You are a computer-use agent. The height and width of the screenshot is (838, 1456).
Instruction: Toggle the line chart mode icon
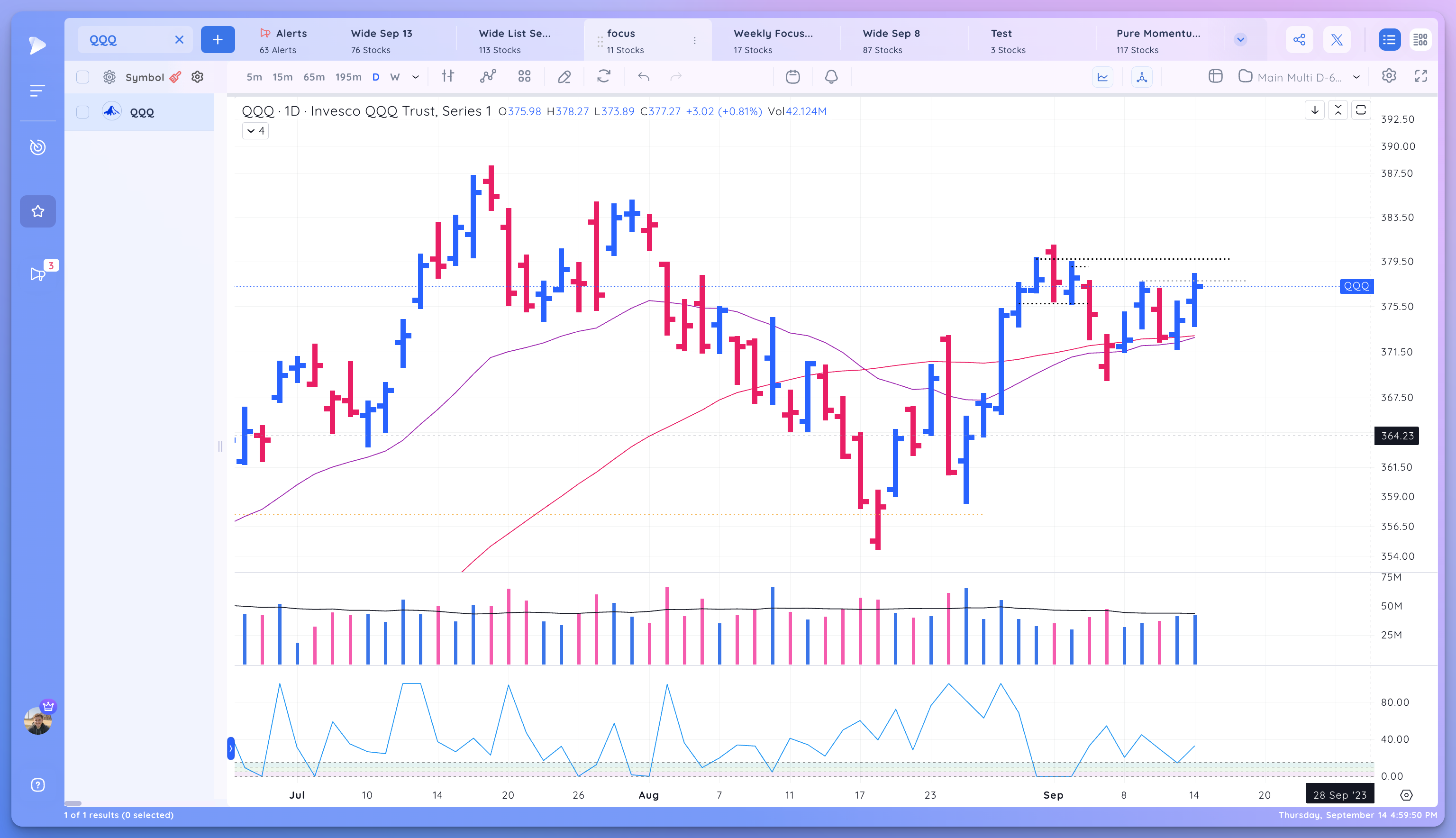pos(1102,77)
